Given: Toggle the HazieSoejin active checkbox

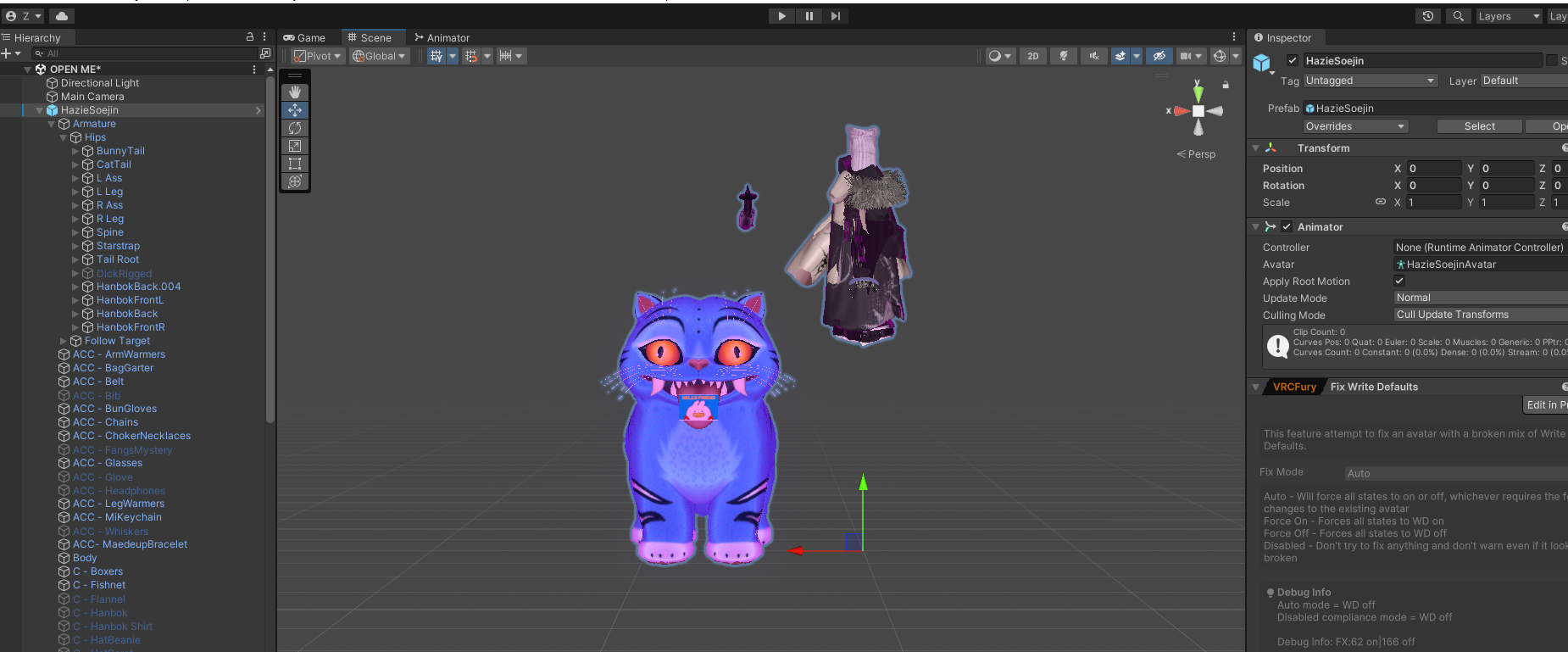Looking at the screenshot, I should [1293, 60].
